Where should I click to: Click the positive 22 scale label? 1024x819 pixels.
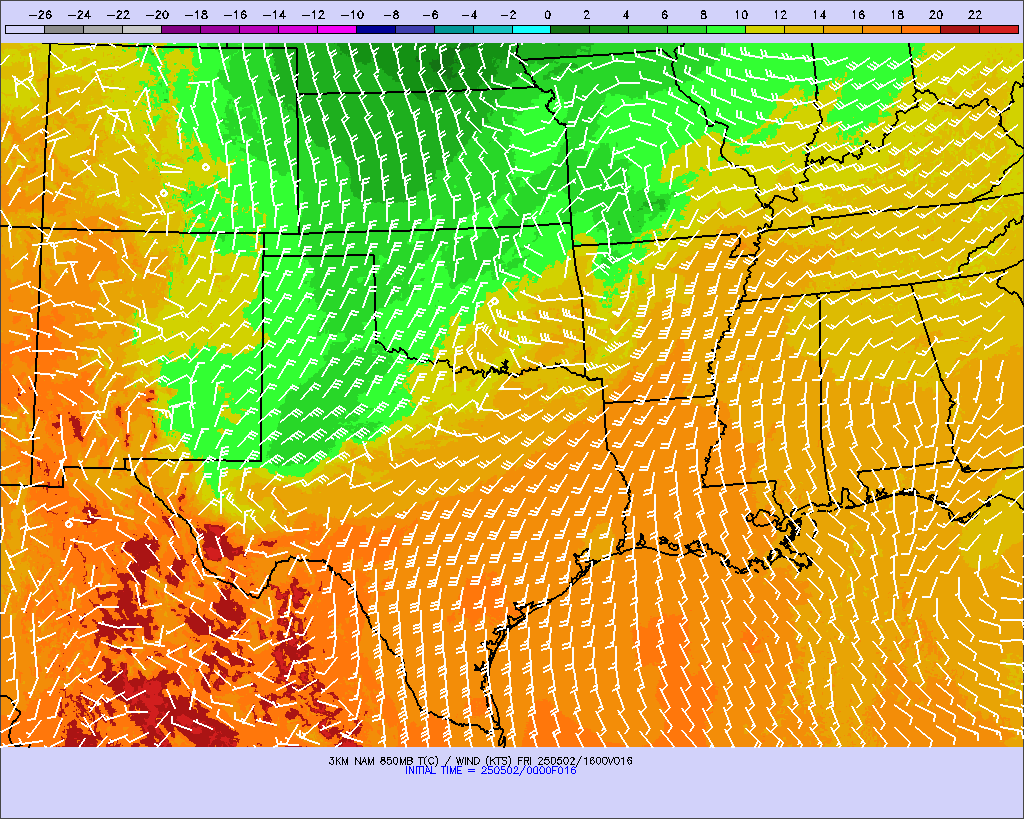(x=975, y=15)
